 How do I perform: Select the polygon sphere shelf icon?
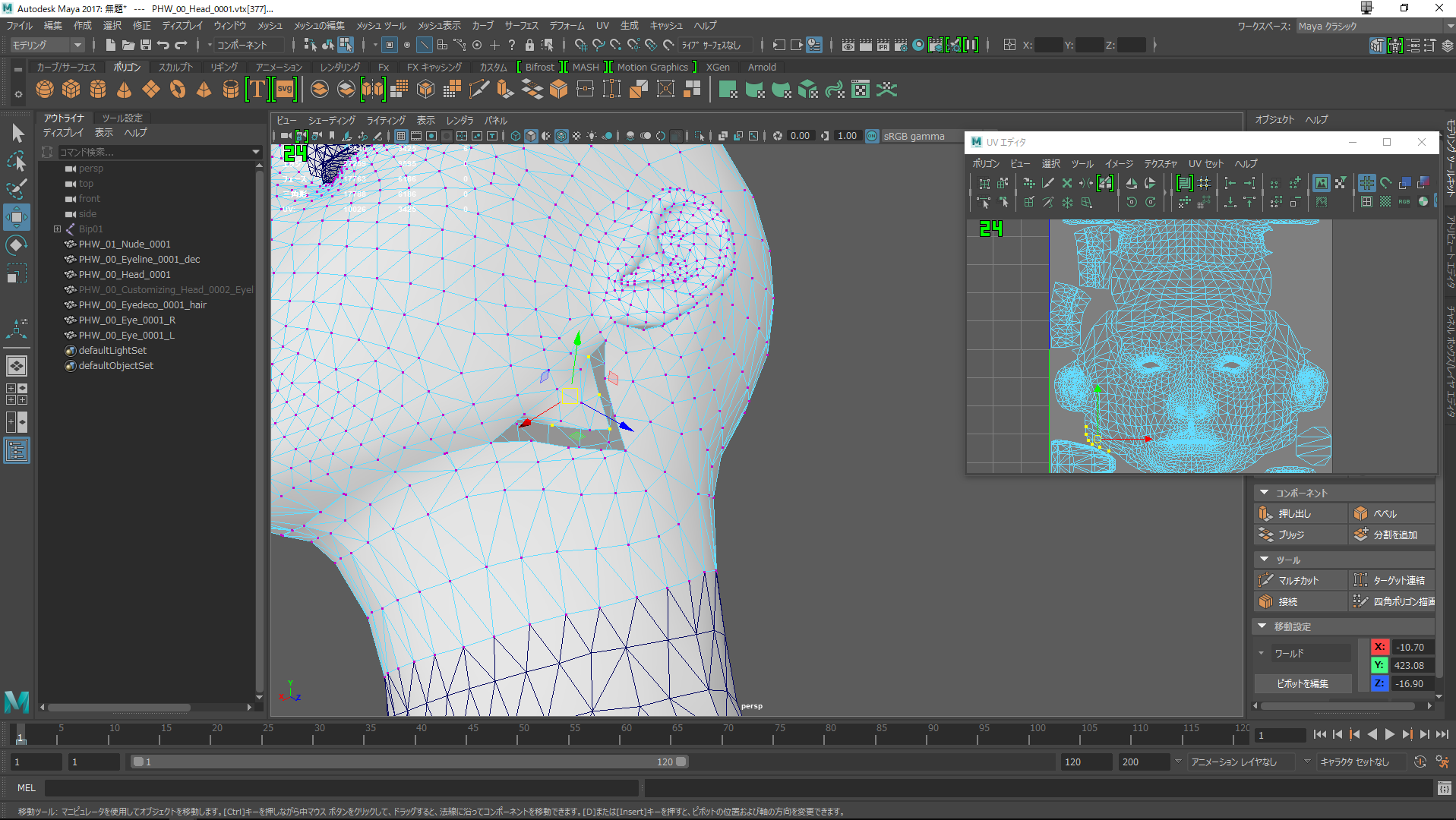click(x=45, y=90)
